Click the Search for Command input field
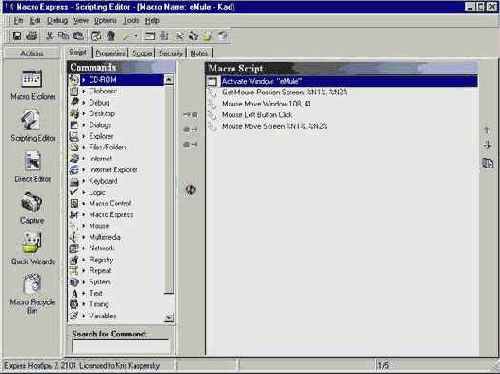 (121, 347)
